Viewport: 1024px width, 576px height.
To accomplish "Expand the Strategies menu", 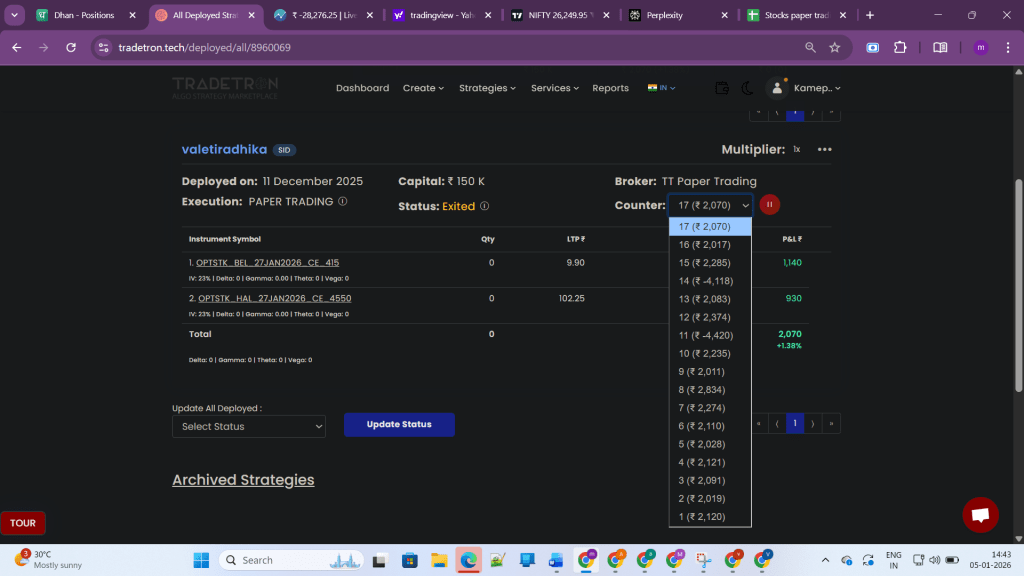I will coord(487,88).
